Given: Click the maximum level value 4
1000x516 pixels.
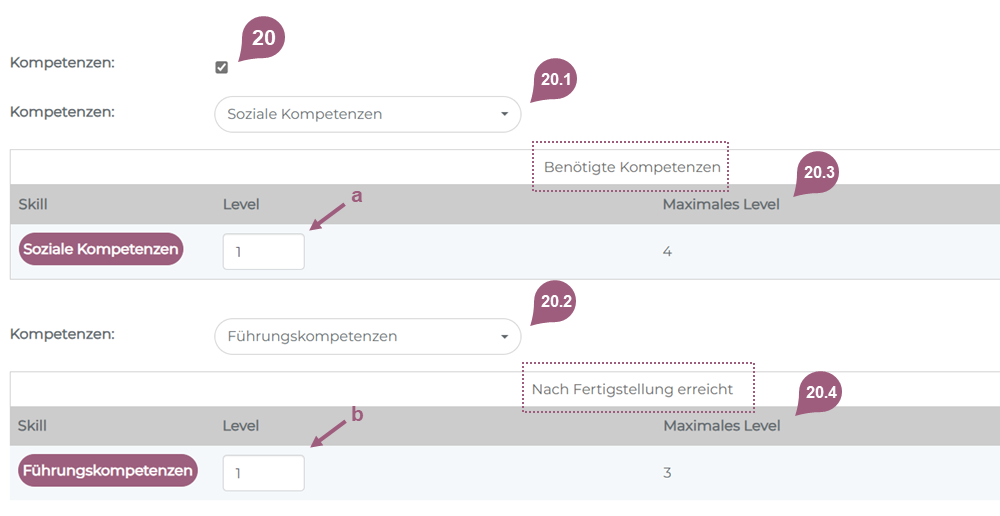Looking at the screenshot, I should [667, 252].
